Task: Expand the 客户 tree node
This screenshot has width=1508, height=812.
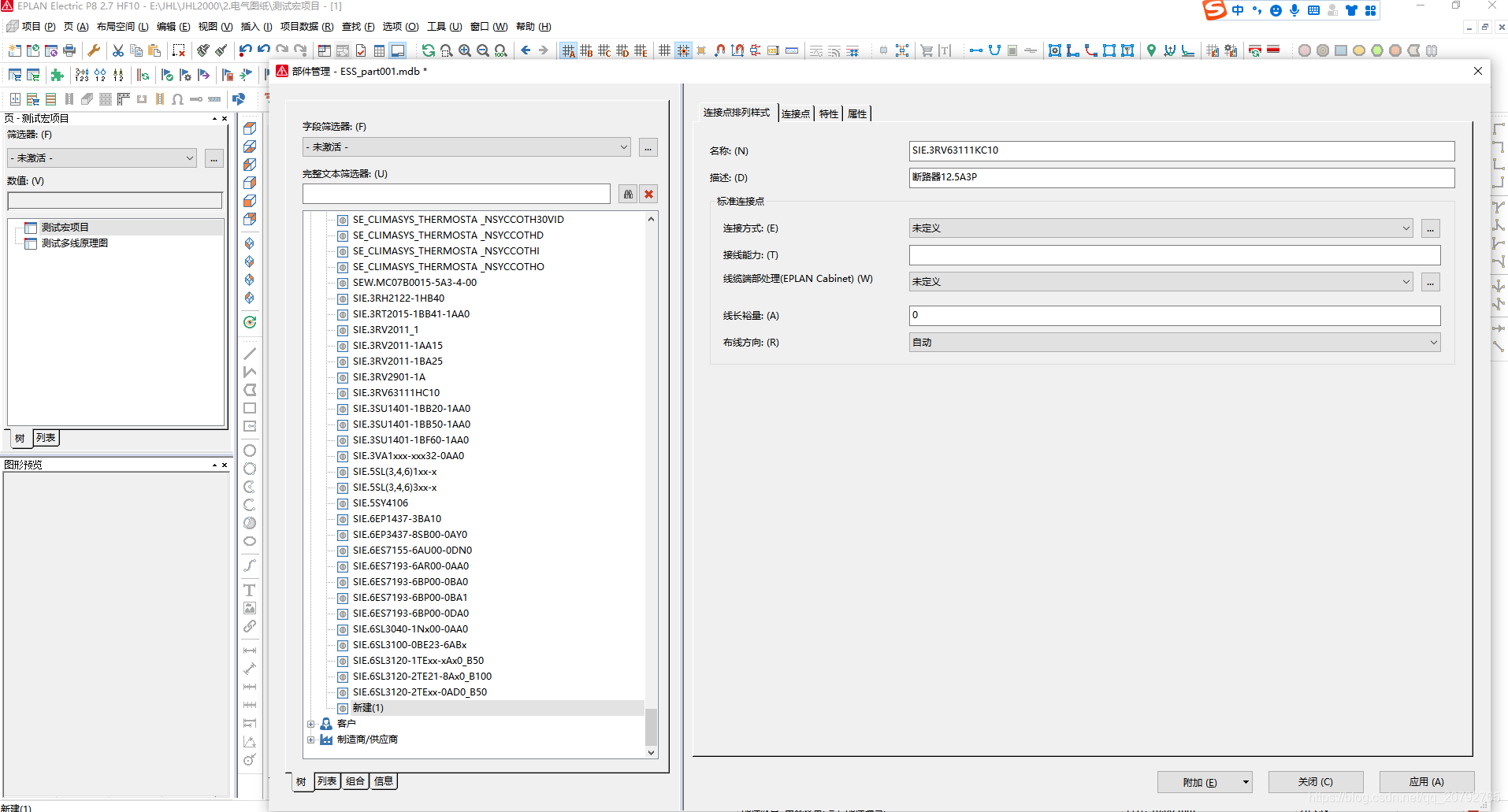Action: click(311, 724)
